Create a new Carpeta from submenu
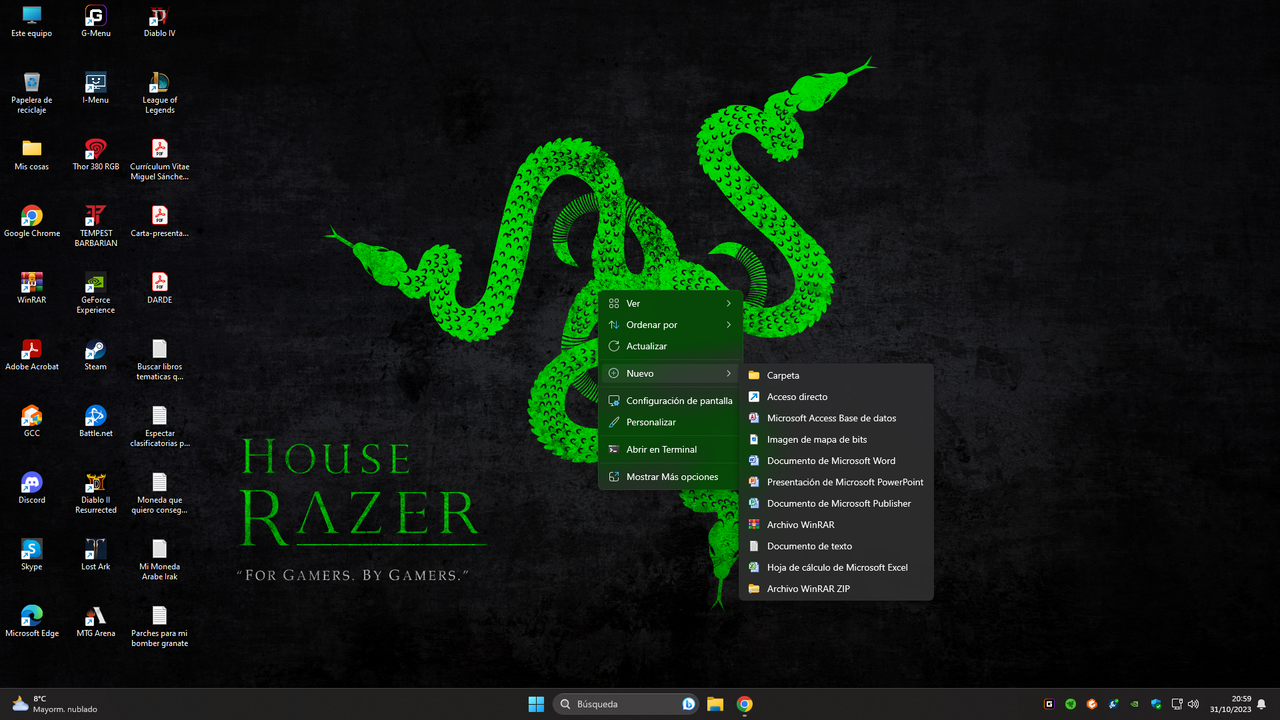 pyautogui.click(x=836, y=375)
